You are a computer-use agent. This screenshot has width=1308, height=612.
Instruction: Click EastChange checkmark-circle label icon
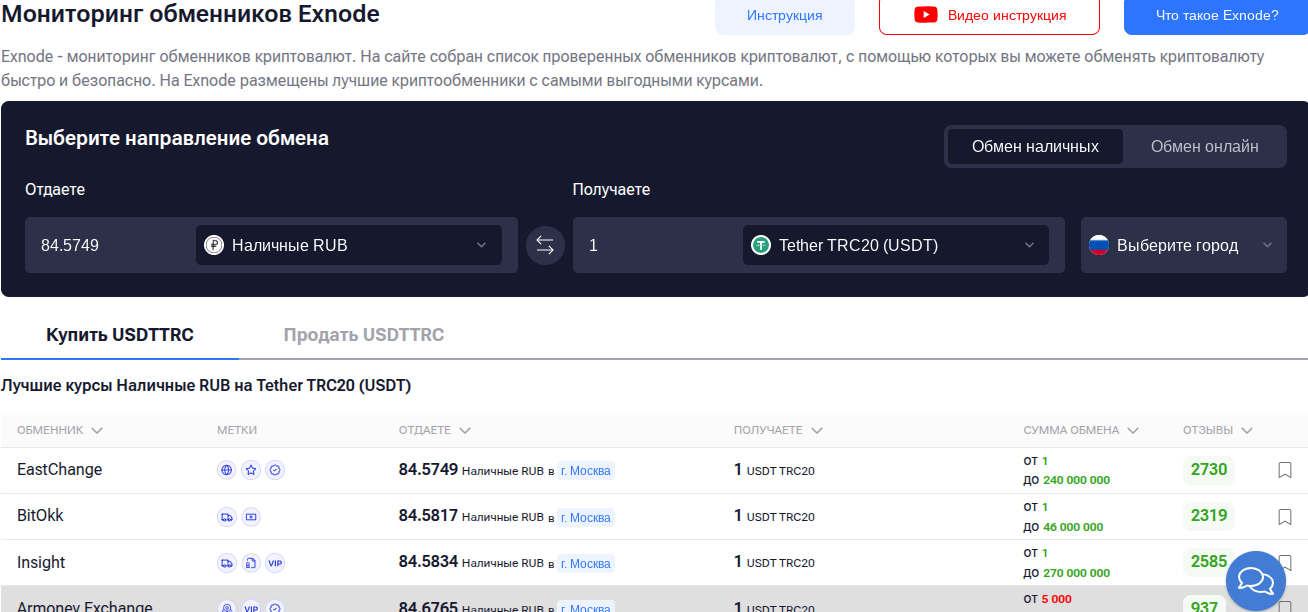point(276,470)
